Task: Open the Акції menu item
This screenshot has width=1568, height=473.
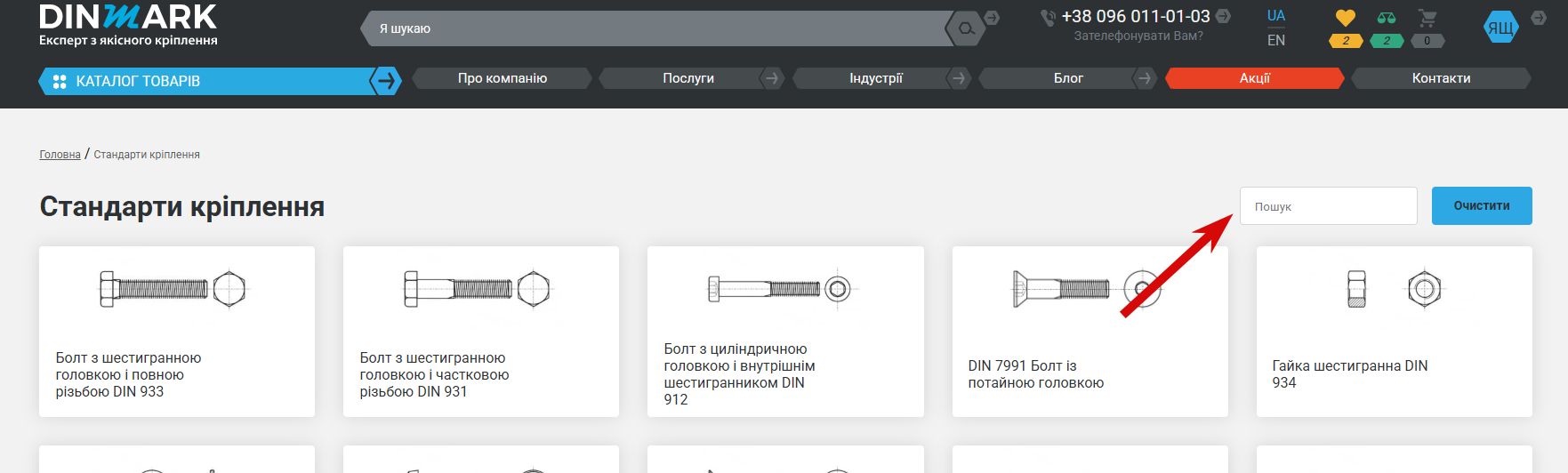Action: (x=1255, y=78)
